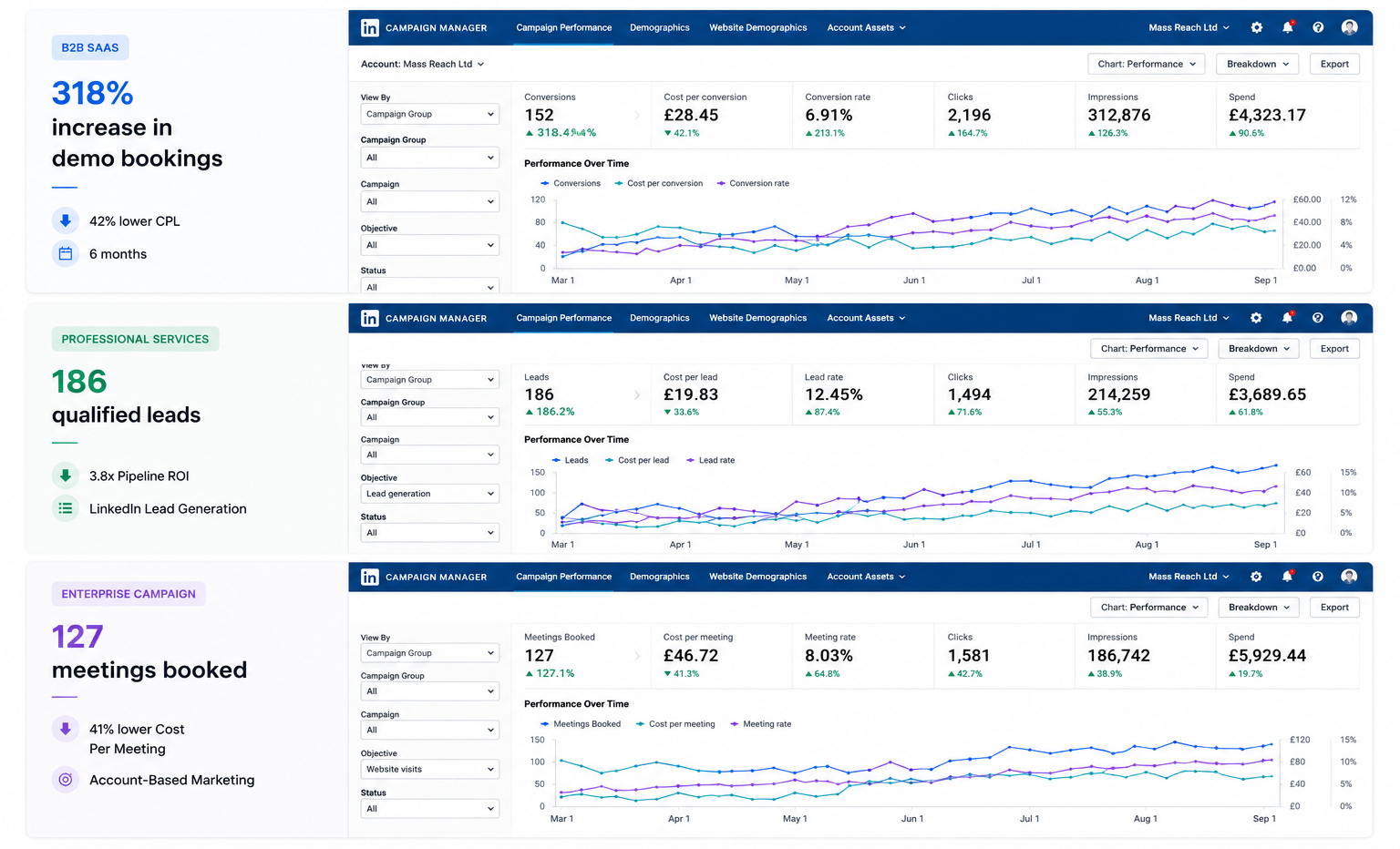Open Website Demographics tab in top dashboard

[x=758, y=27]
